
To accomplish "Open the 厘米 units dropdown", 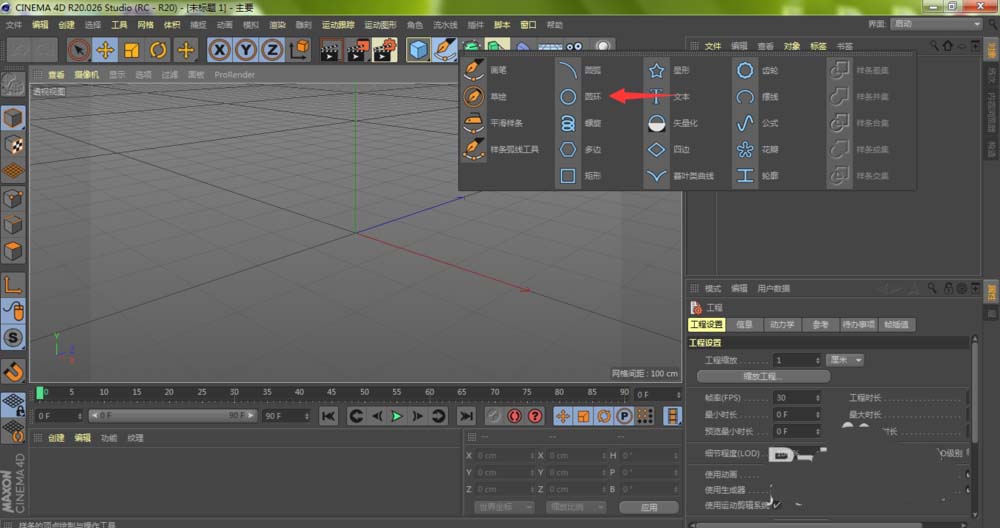I will (846, 360).
